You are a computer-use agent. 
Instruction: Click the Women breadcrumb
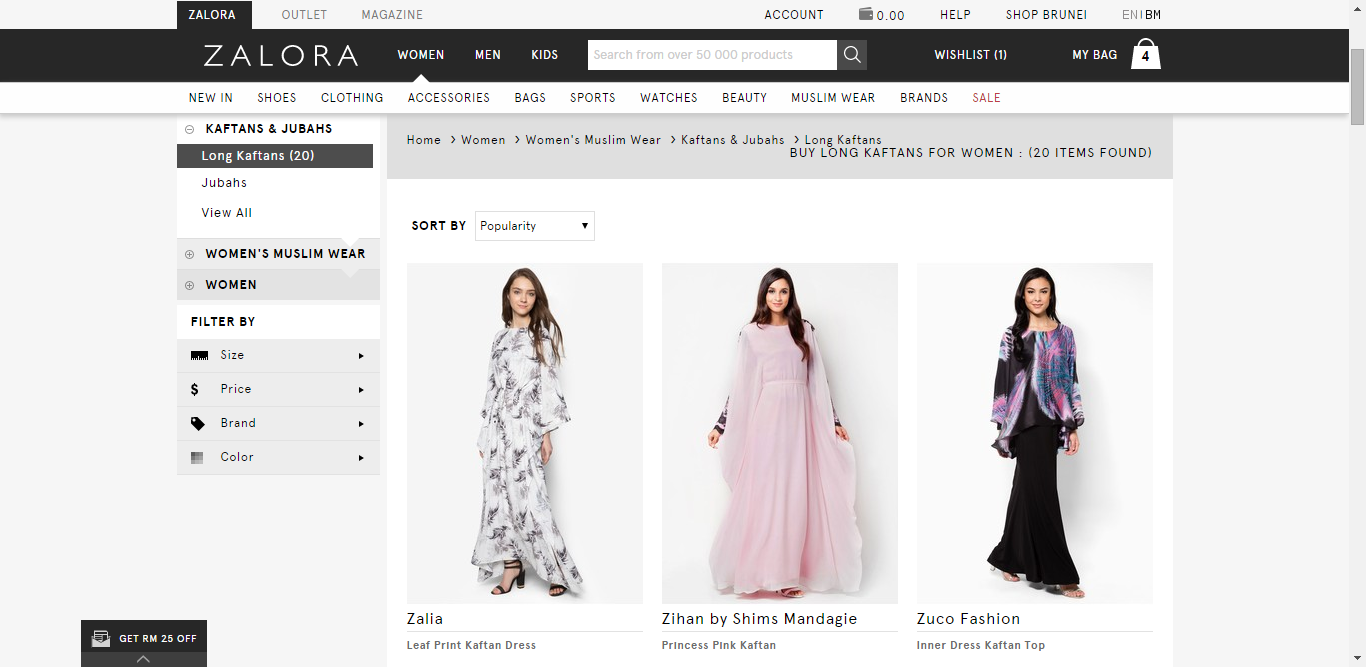(x=483, y=140)
